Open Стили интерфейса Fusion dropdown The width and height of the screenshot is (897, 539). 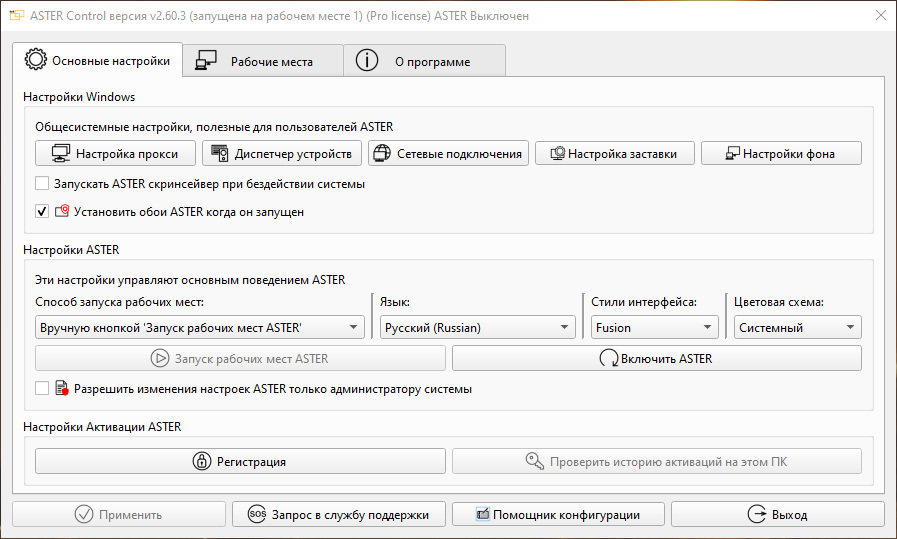tap(654, 327)
